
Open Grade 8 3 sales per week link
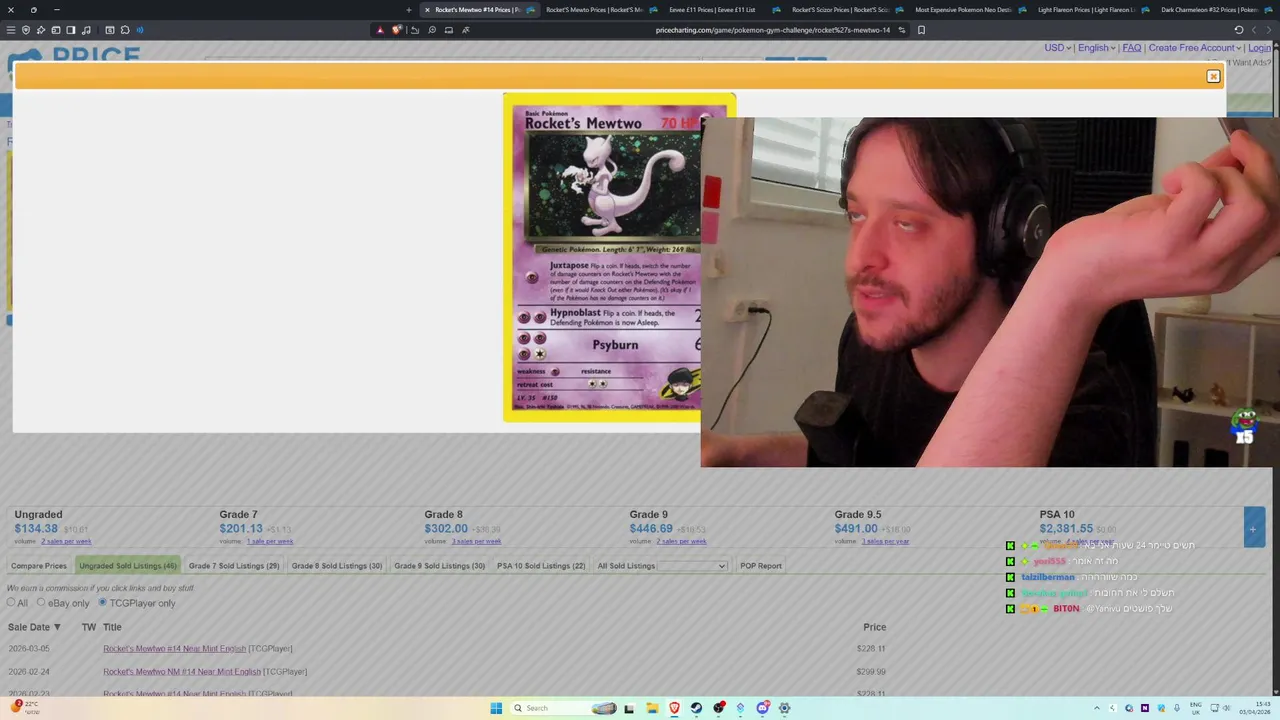click(476, 541)
